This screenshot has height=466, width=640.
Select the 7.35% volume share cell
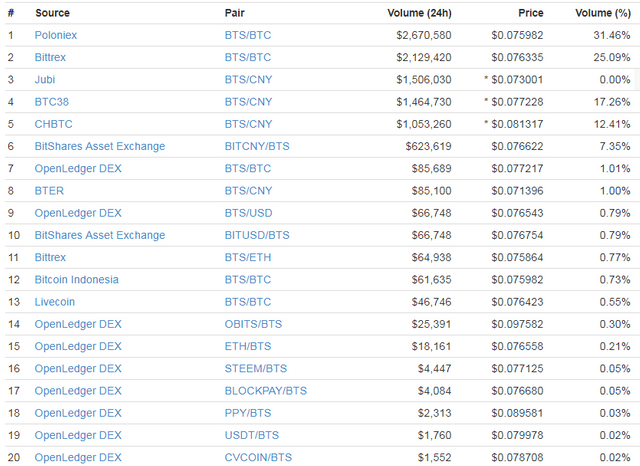(615, 146)
